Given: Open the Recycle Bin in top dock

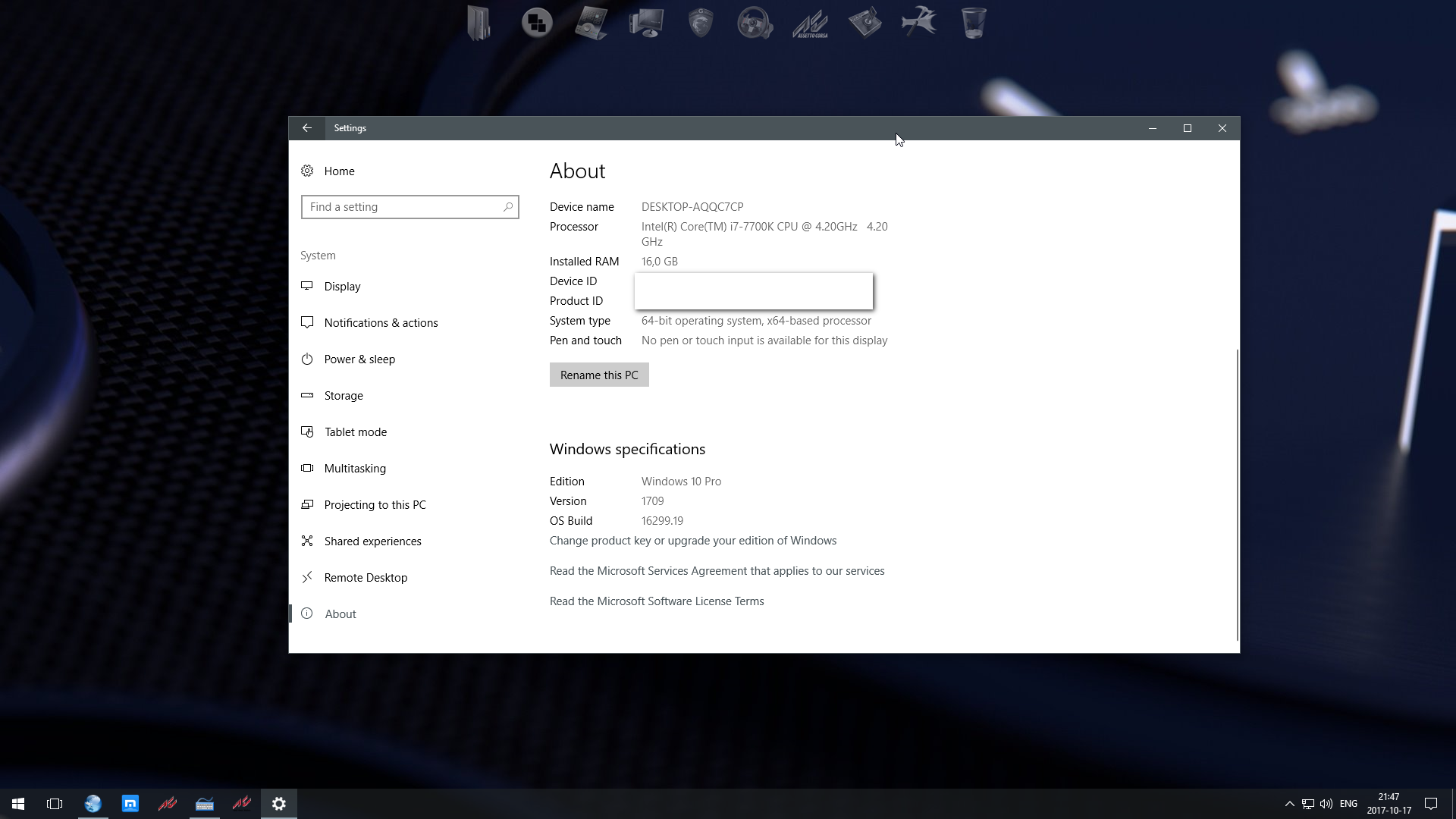Looking at the screenshot, I should click(974, 23).
